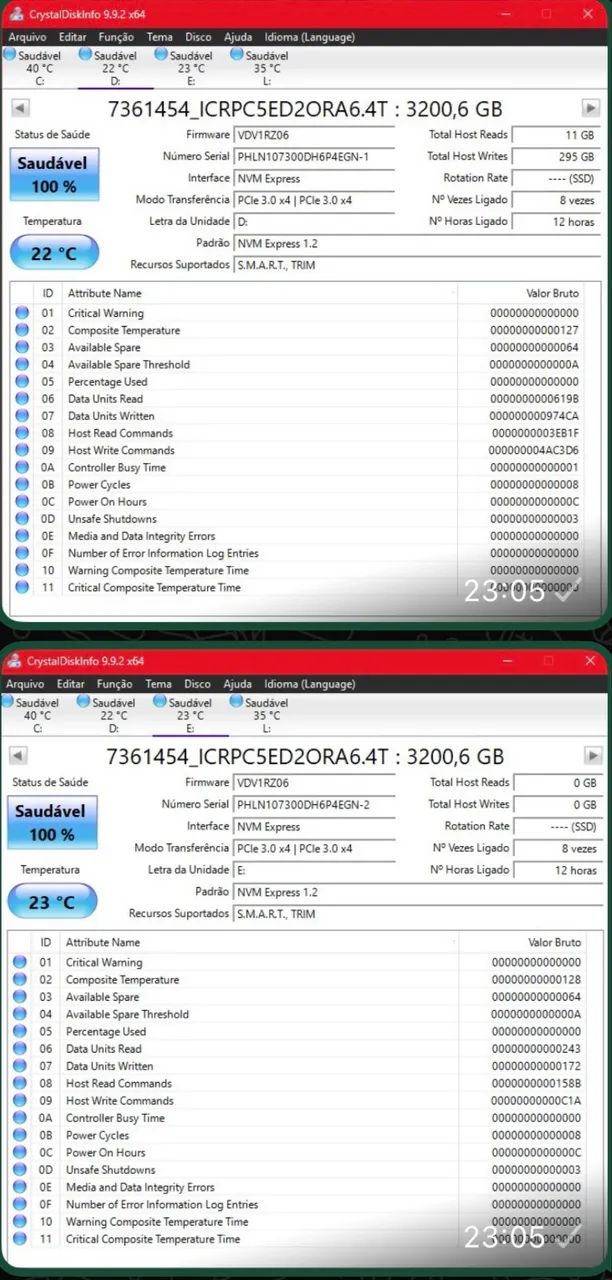The width and height of the screenshot is (612, 1280).
Task: Click the status icon of Host Write Commands row, bottom window
Action: click(20, 1101)
